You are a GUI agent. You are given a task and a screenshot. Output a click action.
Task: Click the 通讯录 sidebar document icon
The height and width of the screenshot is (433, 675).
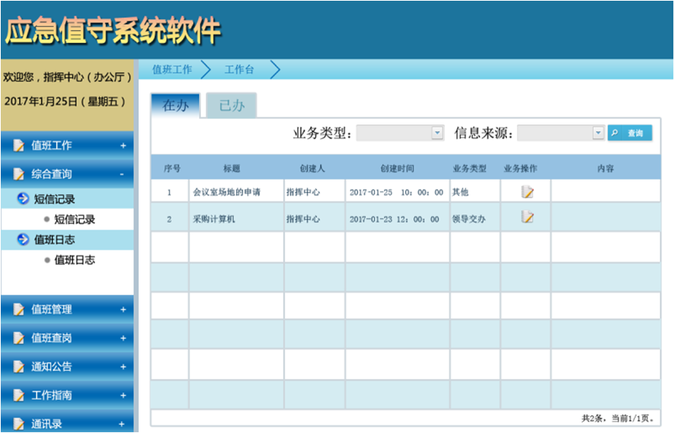pyautogui.click(x=19, y=424)
